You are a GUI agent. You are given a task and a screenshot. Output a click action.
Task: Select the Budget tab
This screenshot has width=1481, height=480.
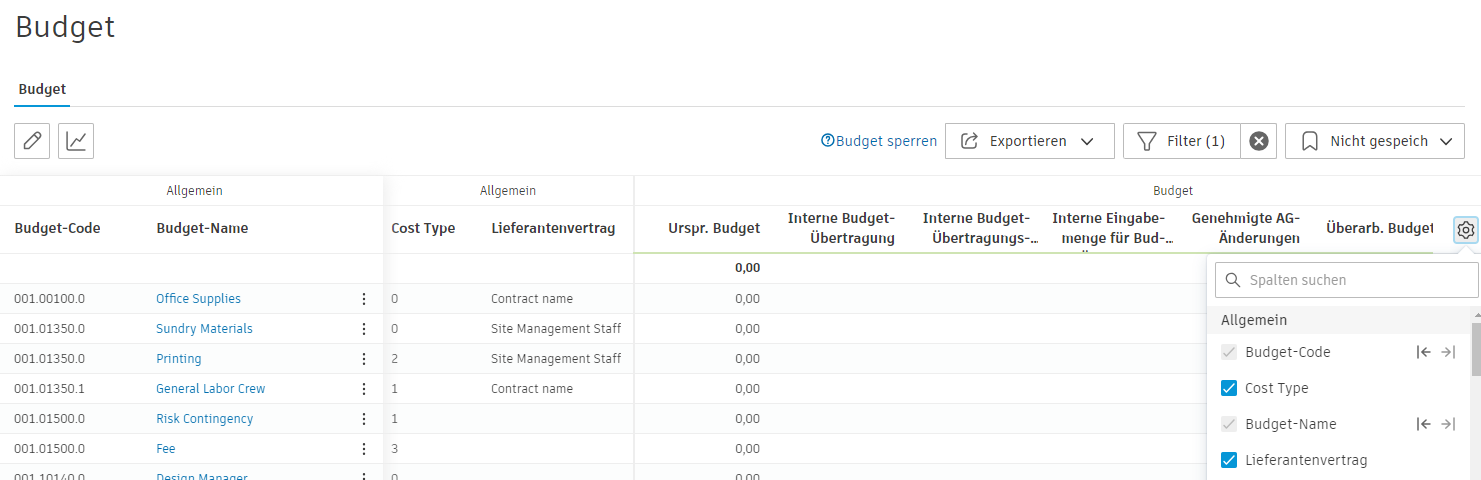42,89
